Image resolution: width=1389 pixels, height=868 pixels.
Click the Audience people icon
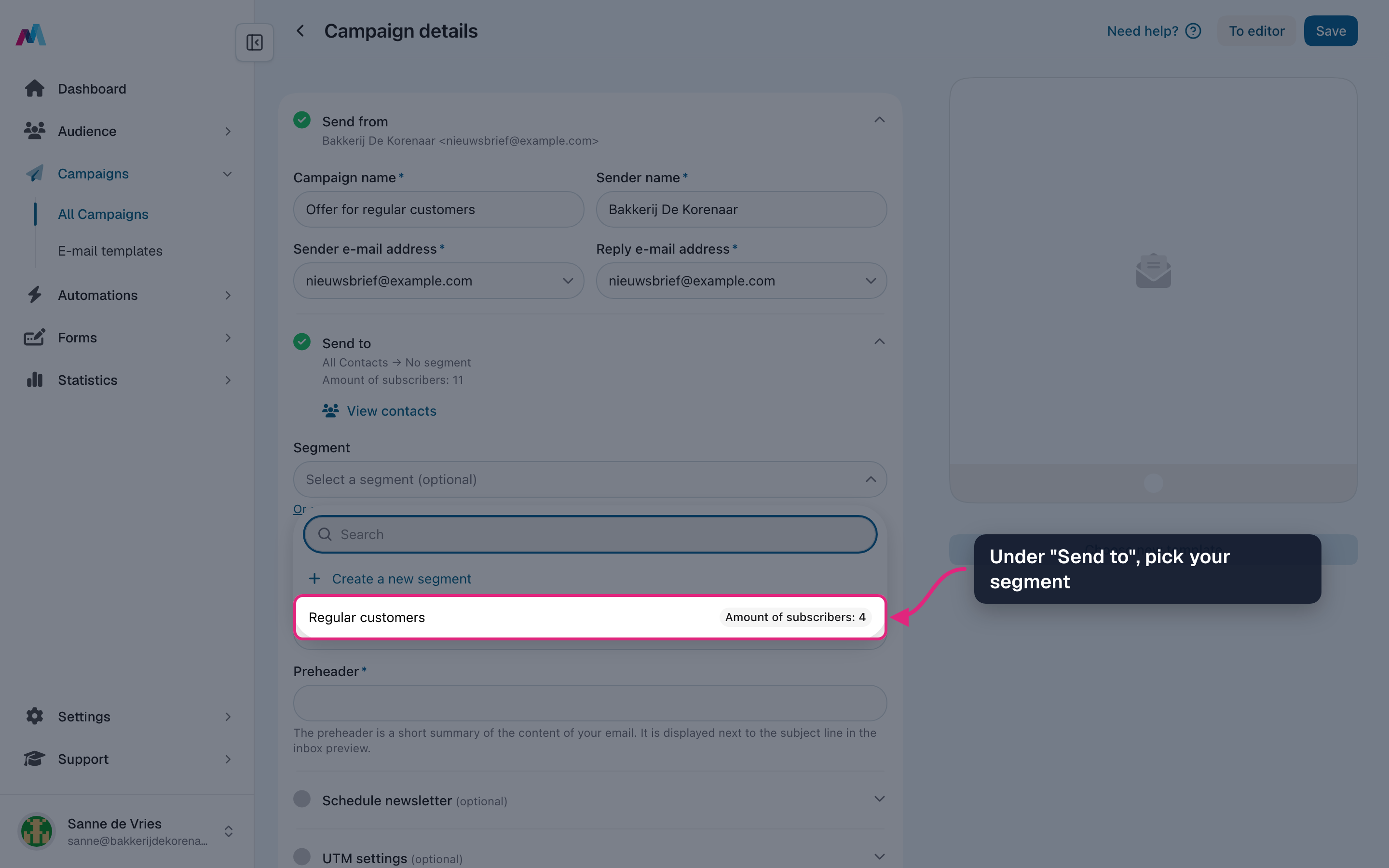(34, 131)
